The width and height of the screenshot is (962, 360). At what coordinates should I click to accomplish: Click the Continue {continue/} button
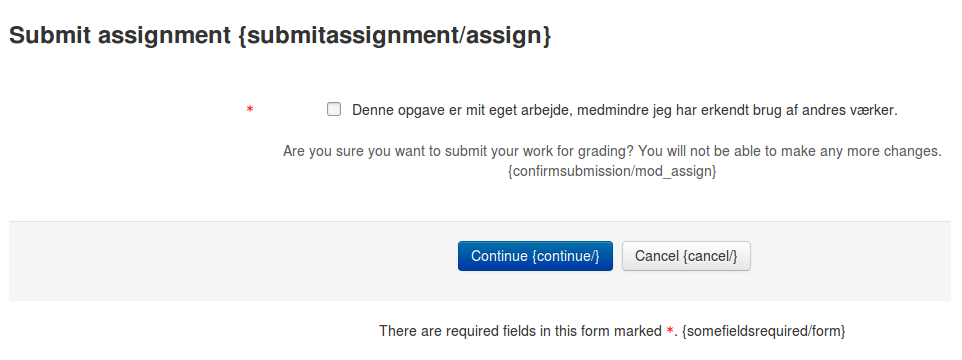[535, 256]
